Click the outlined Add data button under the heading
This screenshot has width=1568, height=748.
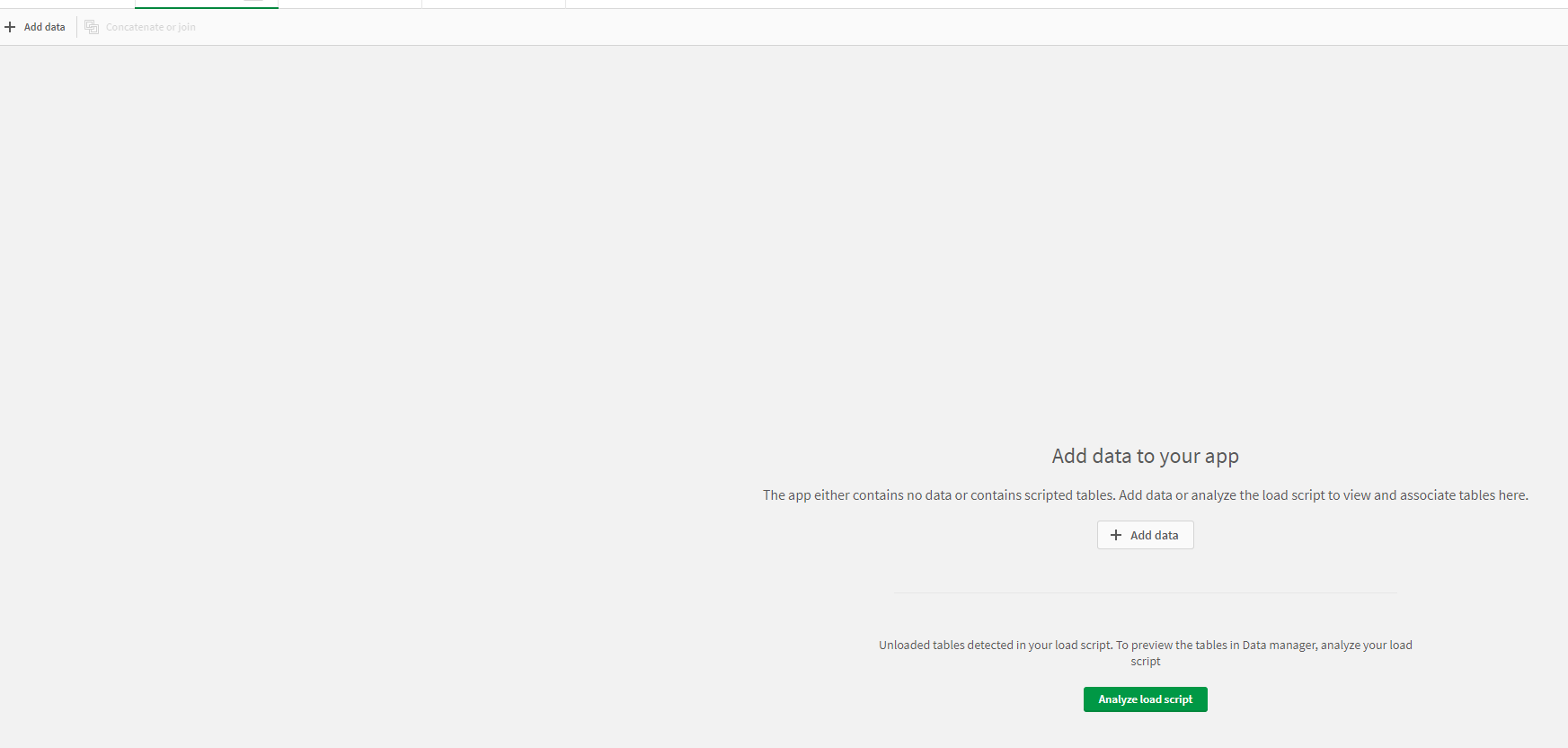[x=1145, y=535]
